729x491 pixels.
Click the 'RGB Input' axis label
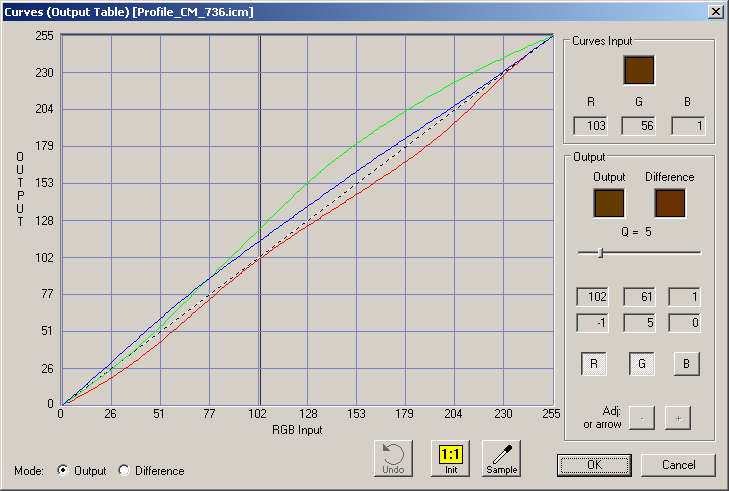(x=297, y=430)
